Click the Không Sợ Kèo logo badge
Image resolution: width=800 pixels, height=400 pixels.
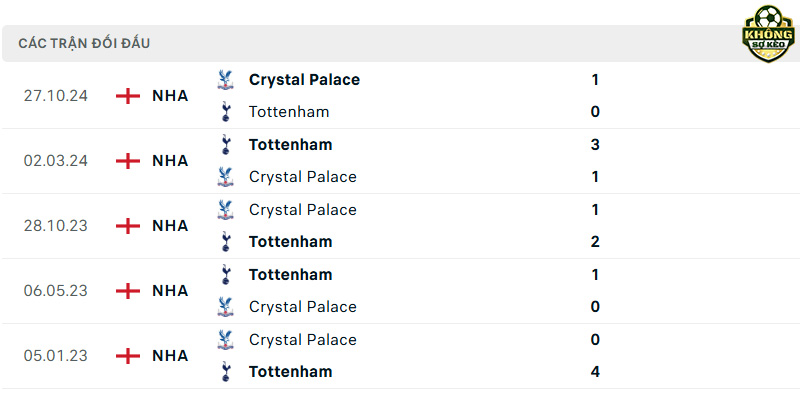(768, 34)
